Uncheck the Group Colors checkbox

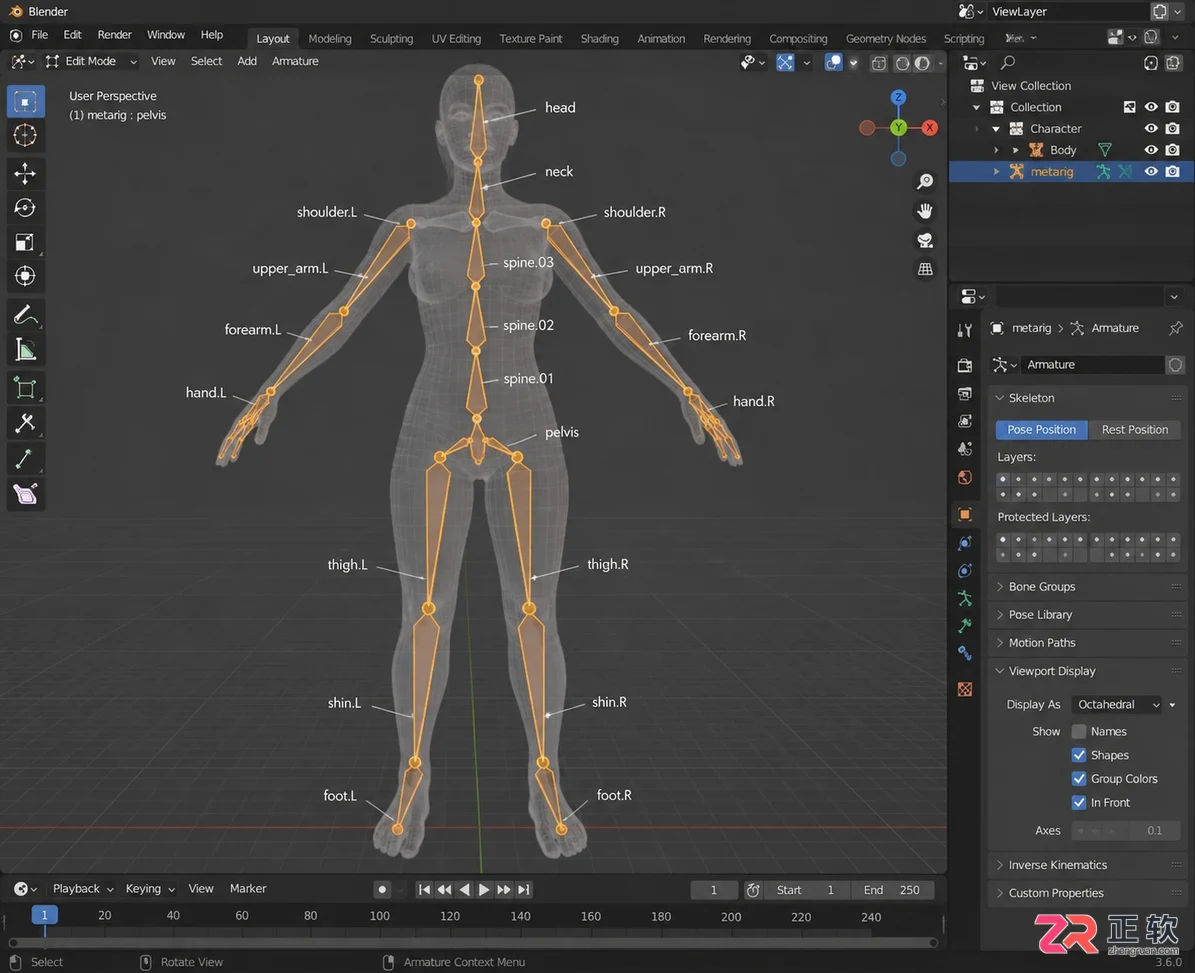1078,779
